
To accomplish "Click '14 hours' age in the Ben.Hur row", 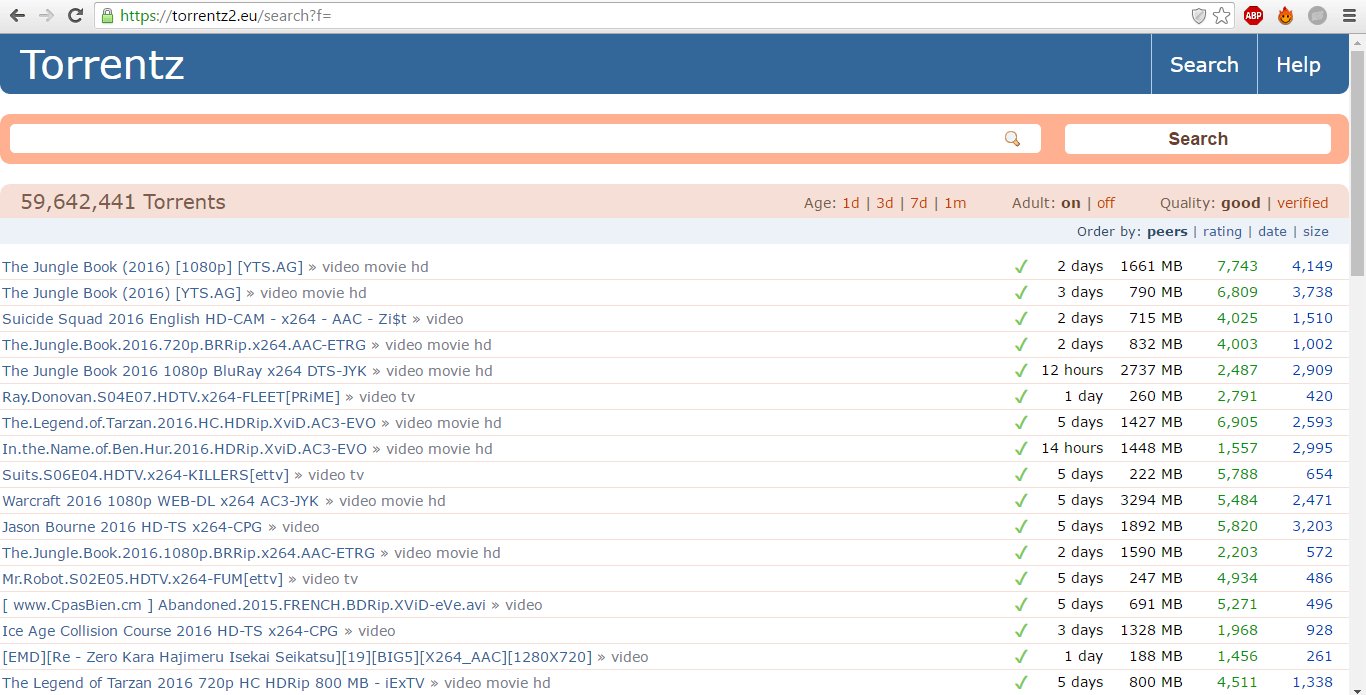I will coord(1072,449).
